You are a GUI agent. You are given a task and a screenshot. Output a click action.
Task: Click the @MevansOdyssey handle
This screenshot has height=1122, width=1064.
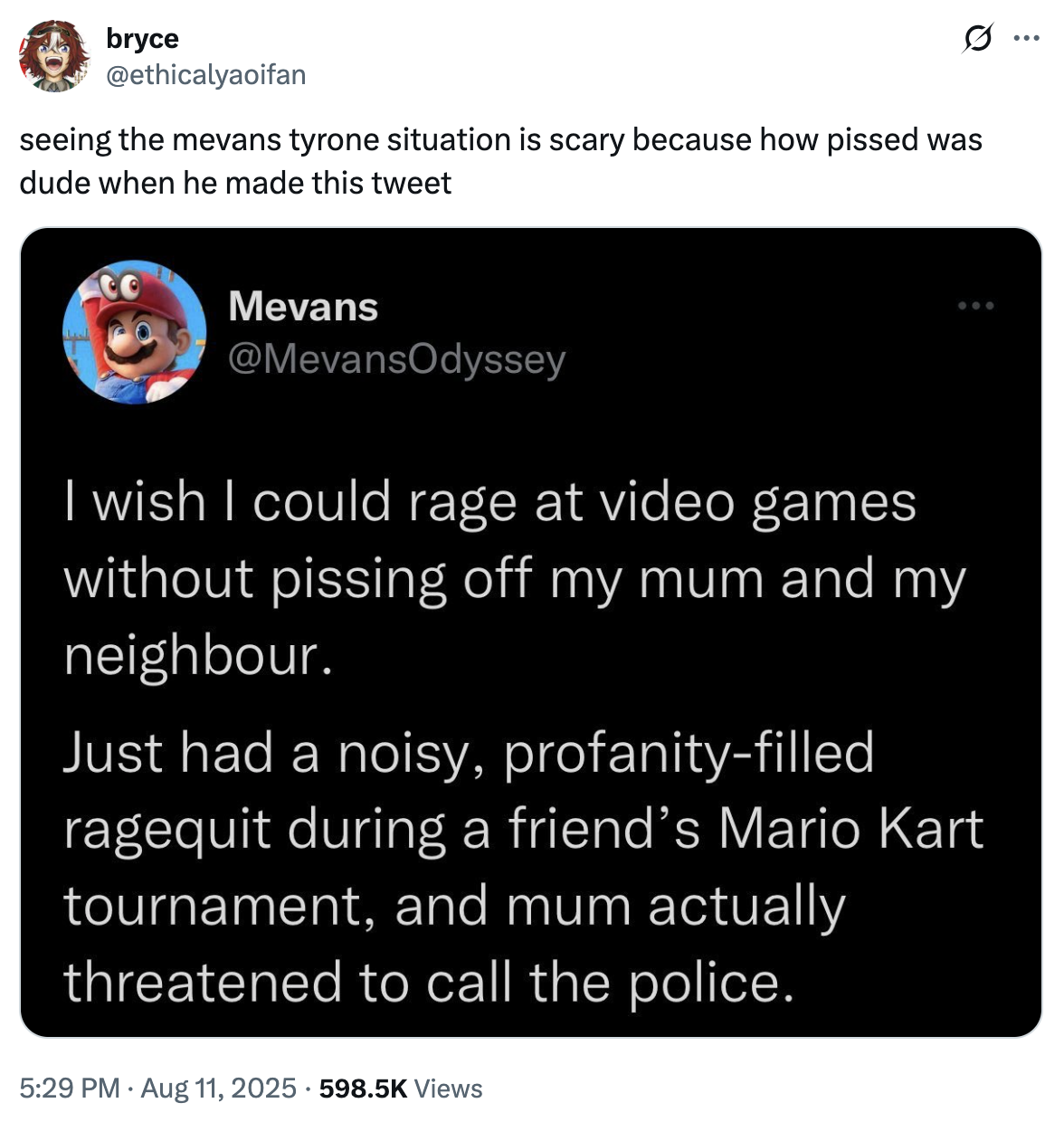(397, 359)
